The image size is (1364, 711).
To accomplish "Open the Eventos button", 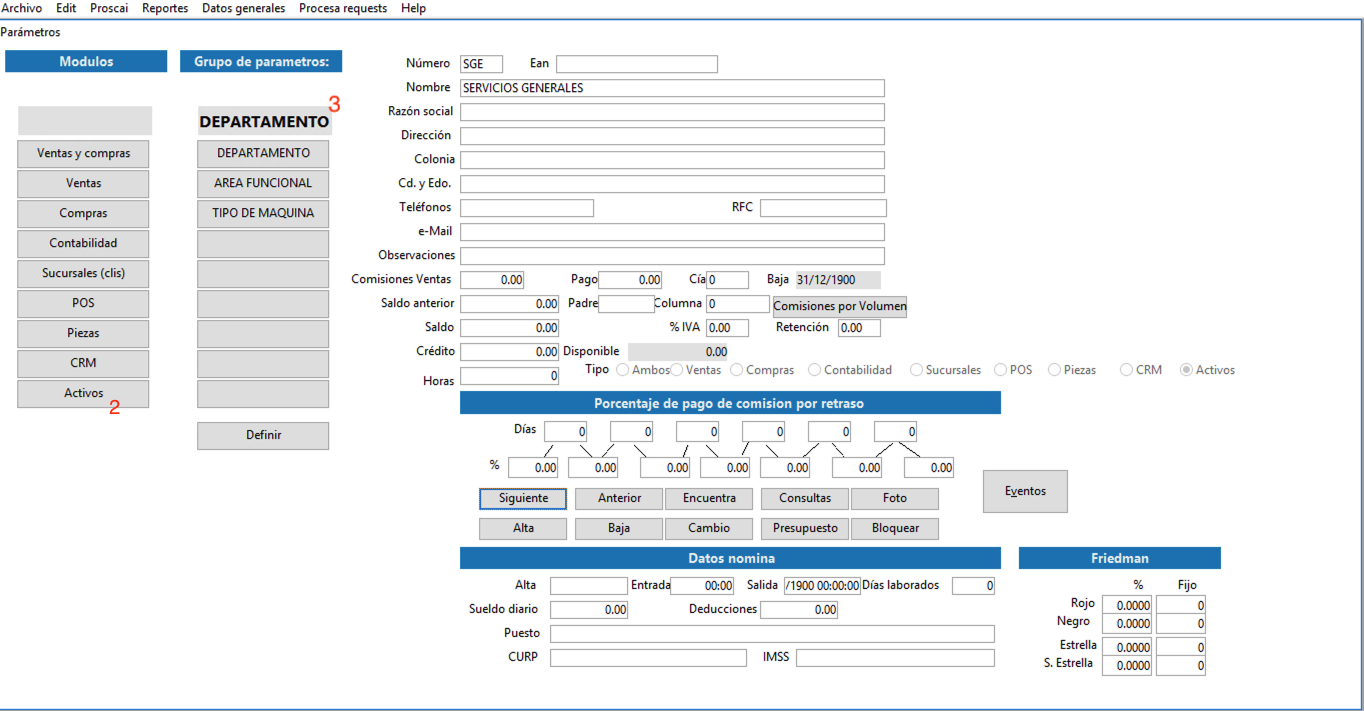I will pos(1025,492).
